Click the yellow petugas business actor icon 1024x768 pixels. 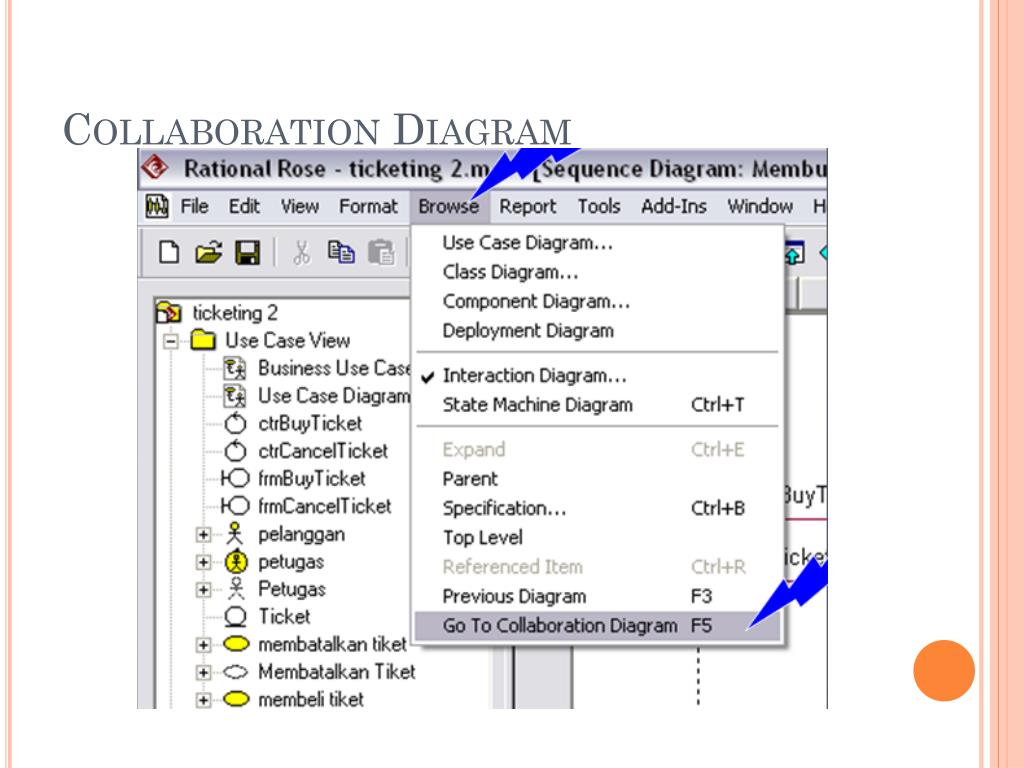click(236, 562)
